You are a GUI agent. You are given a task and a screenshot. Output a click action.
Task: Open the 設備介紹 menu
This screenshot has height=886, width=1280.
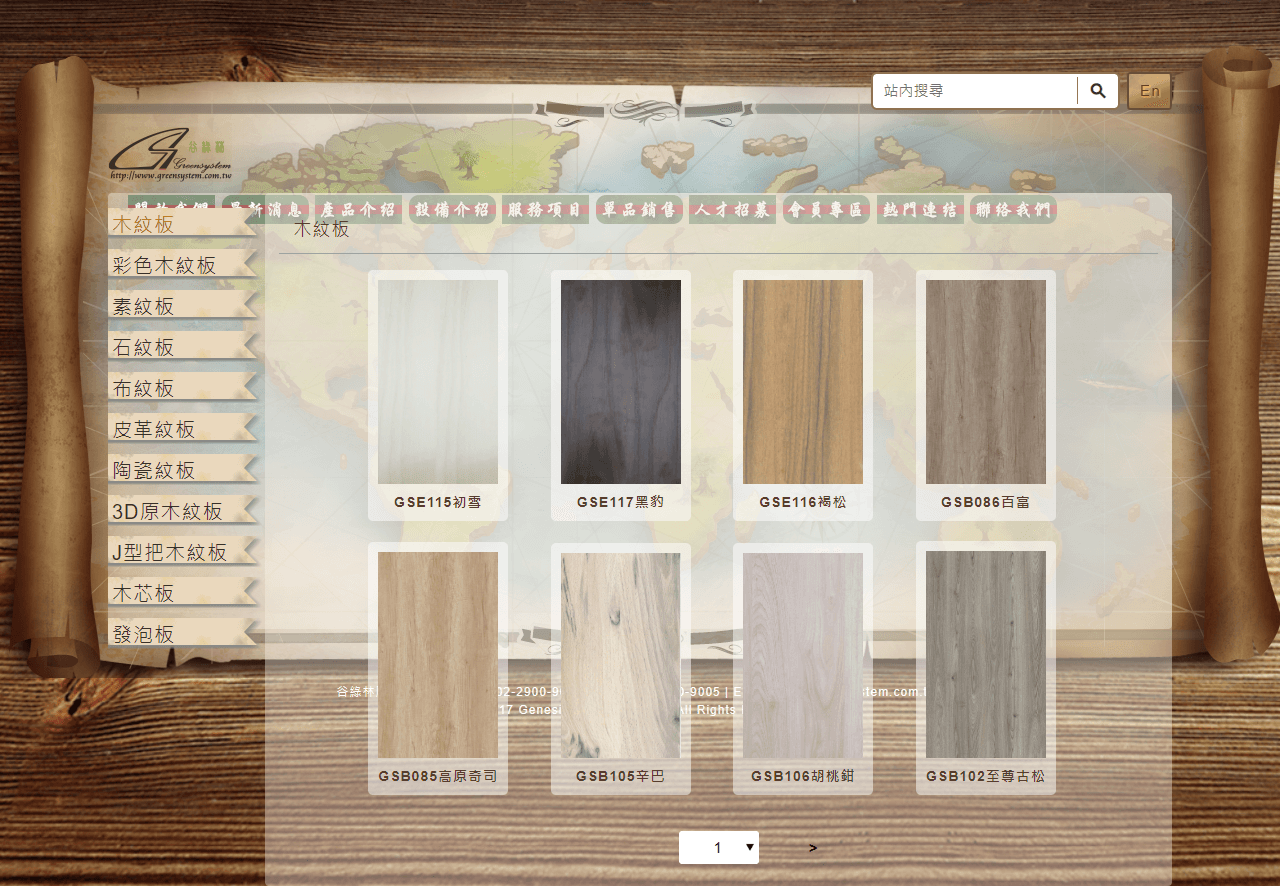pos(452,210)
